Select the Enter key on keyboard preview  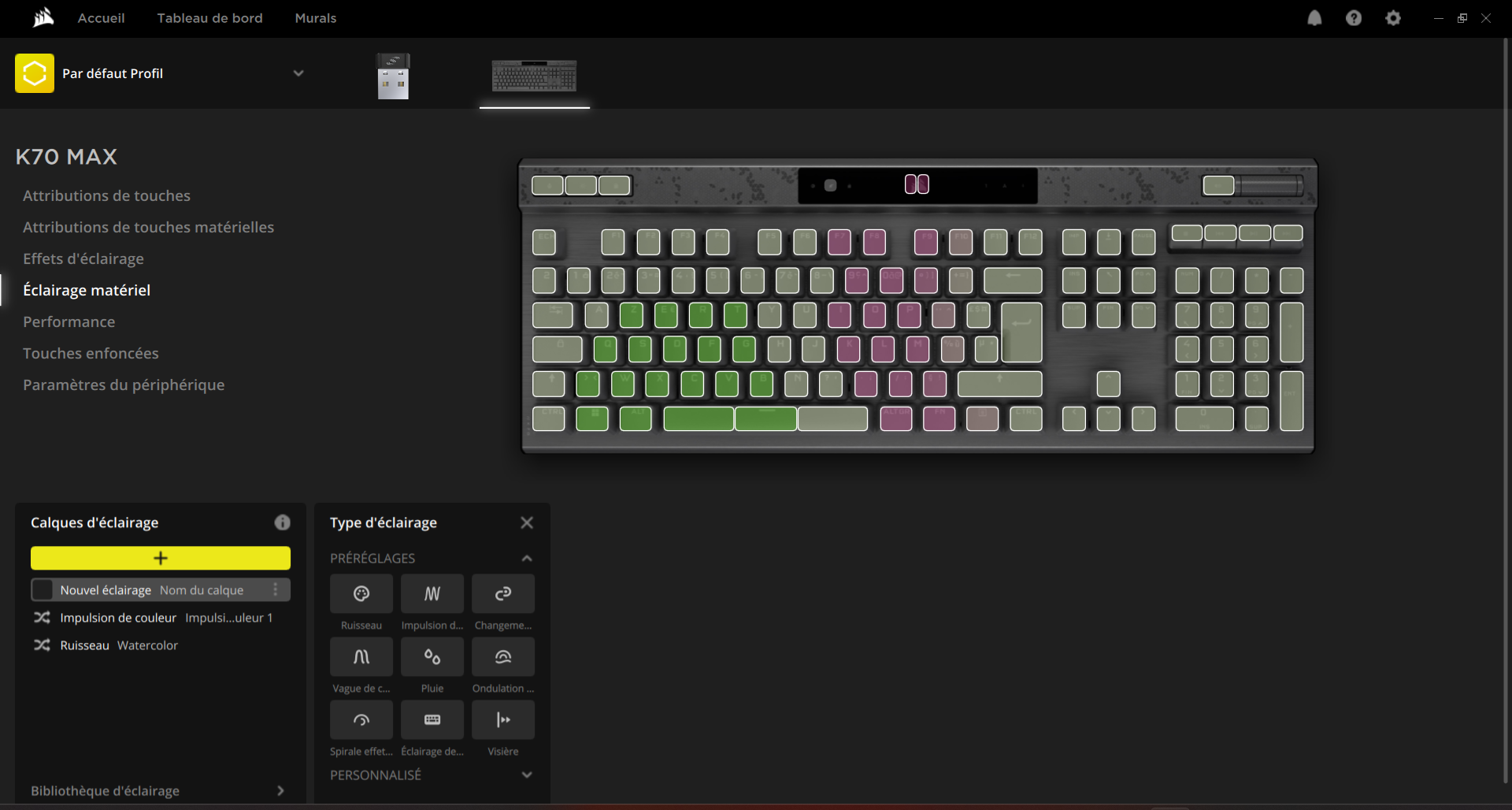click(1021, 332)
